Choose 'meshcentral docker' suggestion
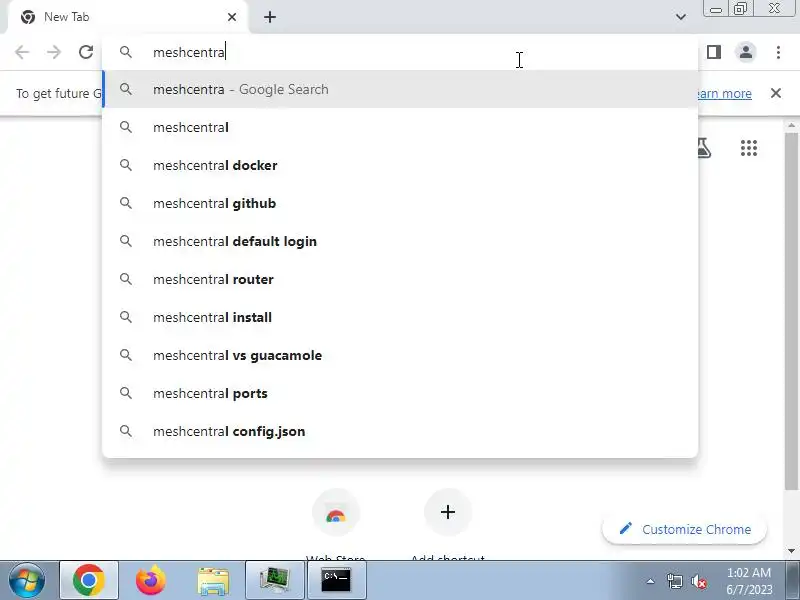Image resolution: width=800 pixels, height=600 pixels. coord(400,165)
